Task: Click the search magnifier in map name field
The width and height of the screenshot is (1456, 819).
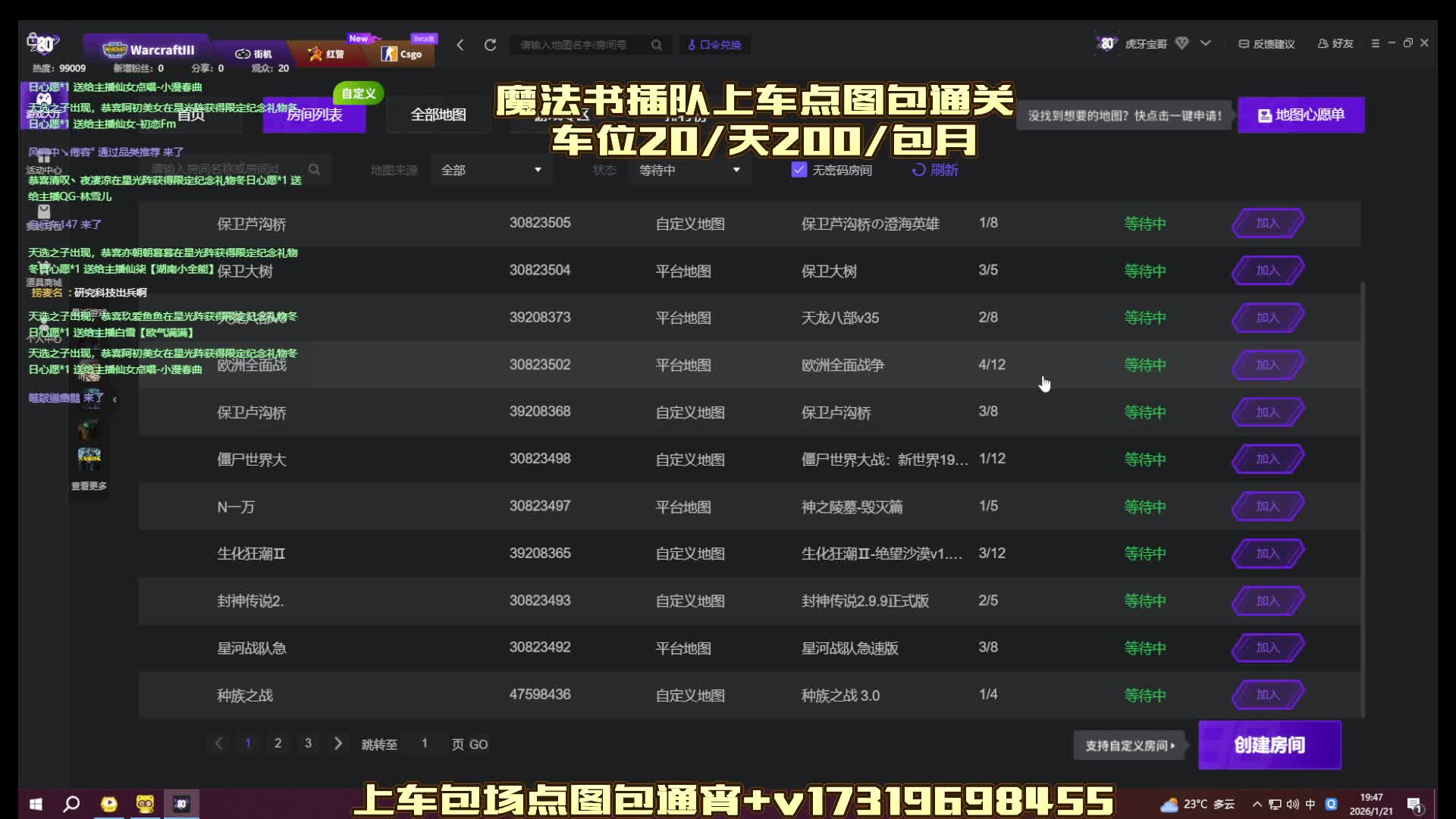Action: point(657,45)
